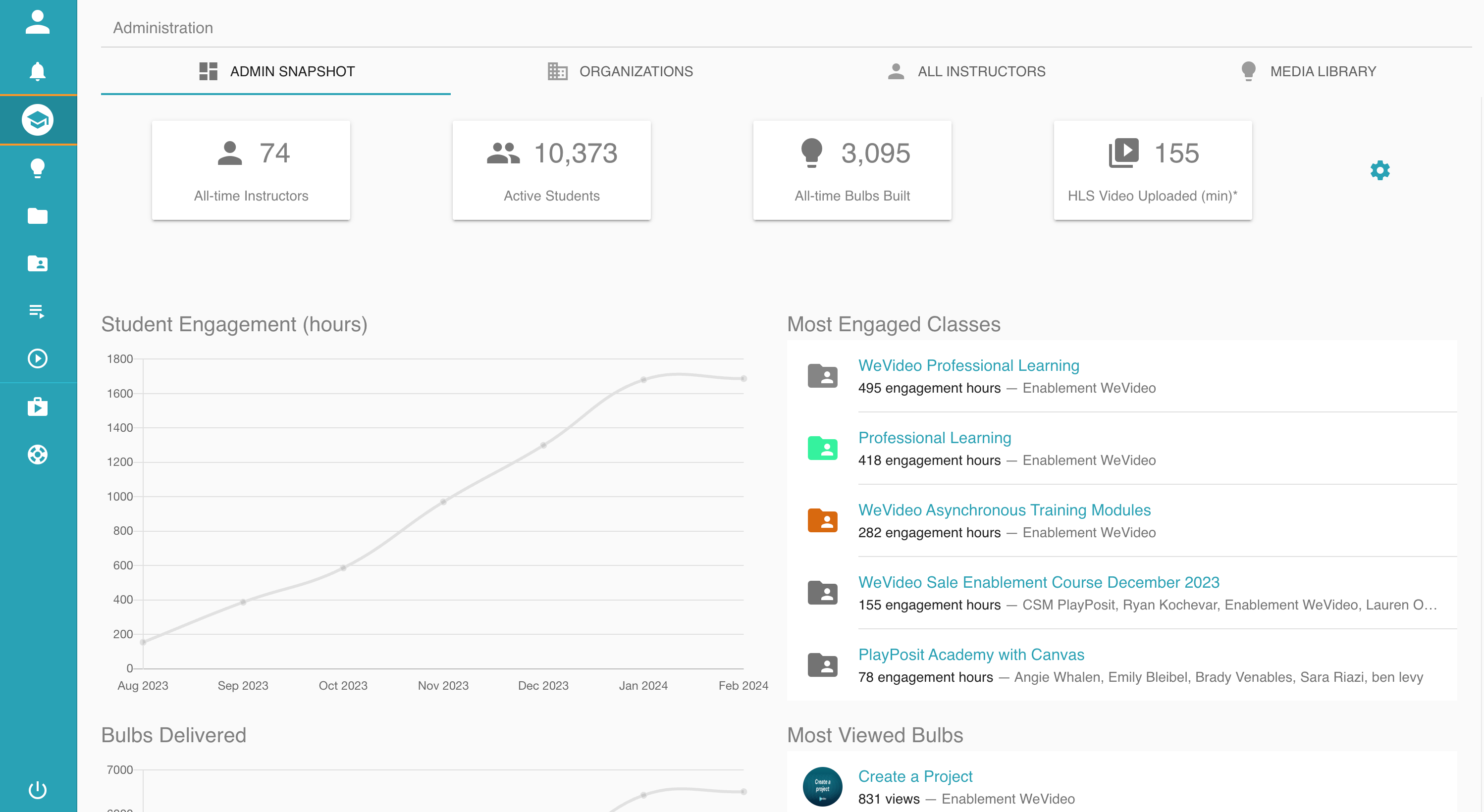Open the folder sidebar icon
Viewport: 1484px width, 812px height.
pos(38,216)
